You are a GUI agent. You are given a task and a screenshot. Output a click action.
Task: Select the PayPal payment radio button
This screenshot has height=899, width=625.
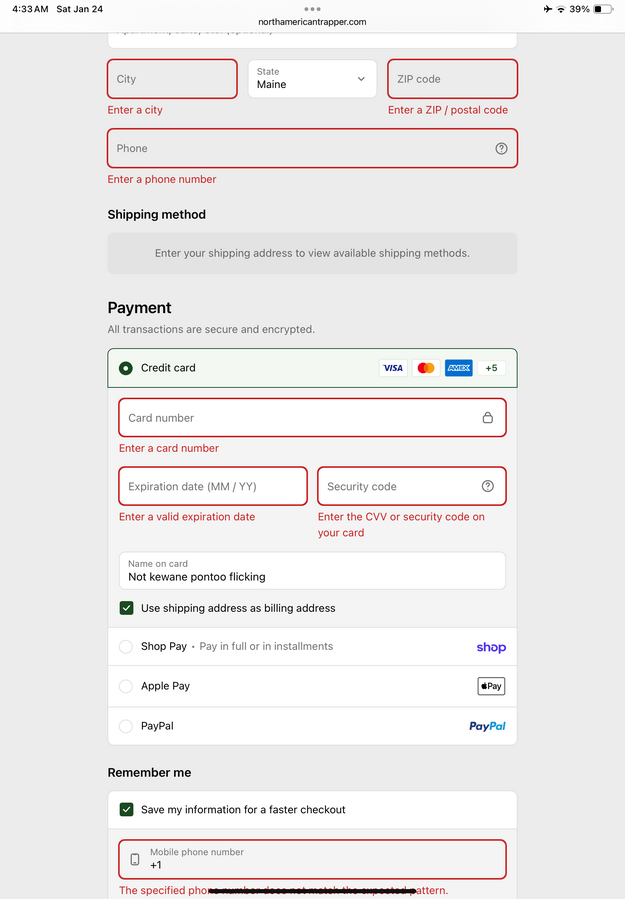126,726
